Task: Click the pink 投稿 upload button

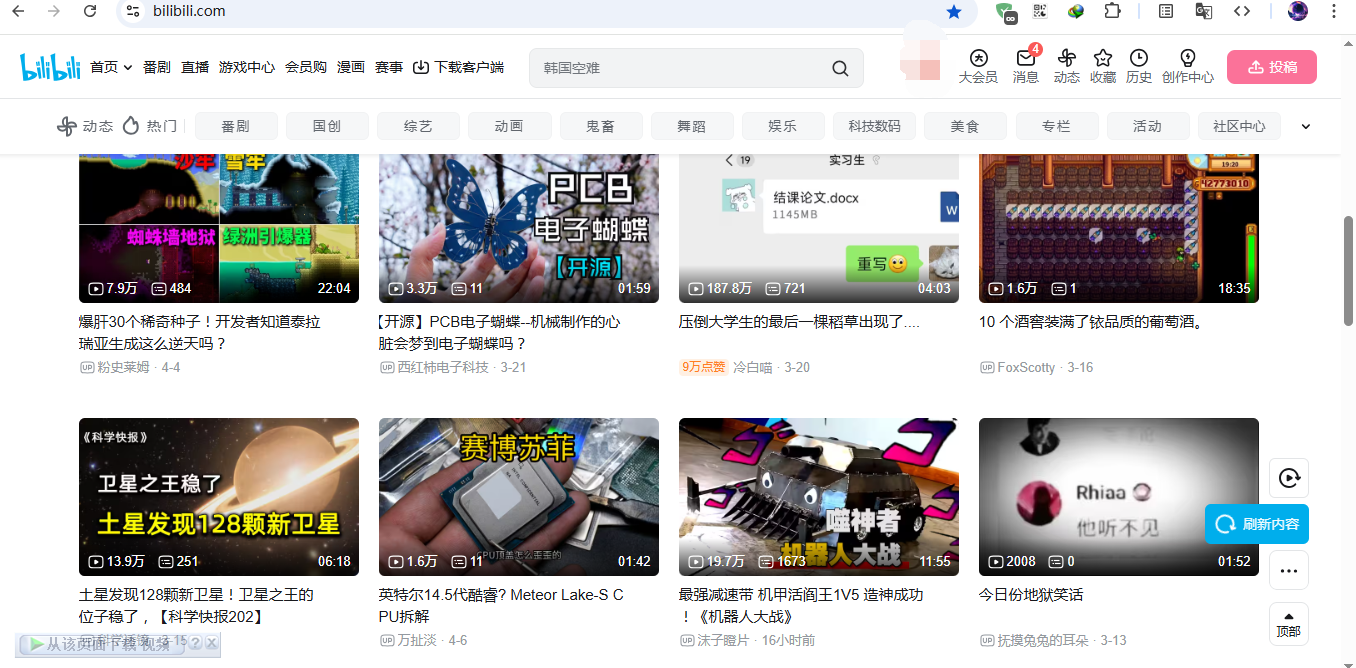Action: (1271, 67)
